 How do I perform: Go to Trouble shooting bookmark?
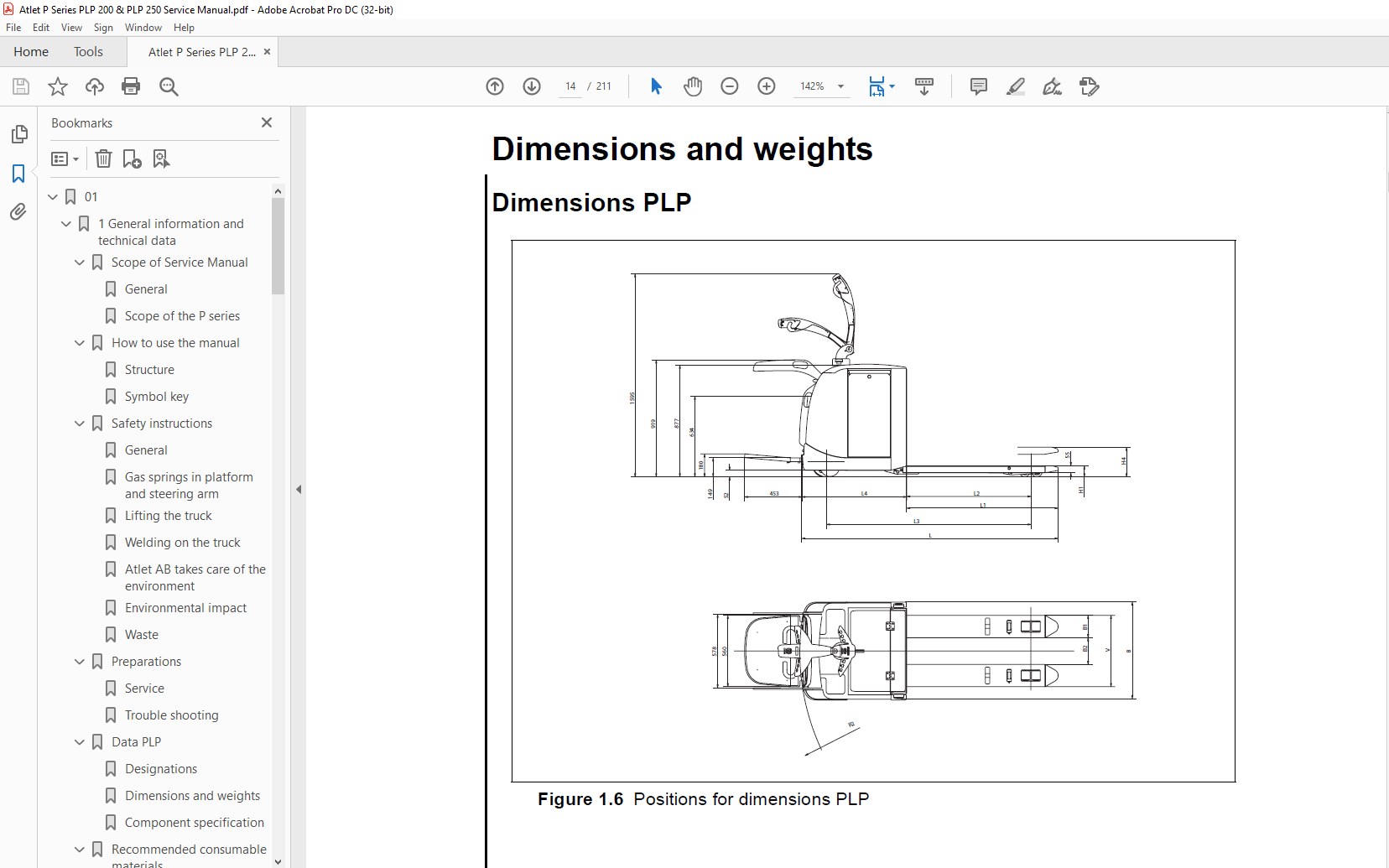click(171, 715)
